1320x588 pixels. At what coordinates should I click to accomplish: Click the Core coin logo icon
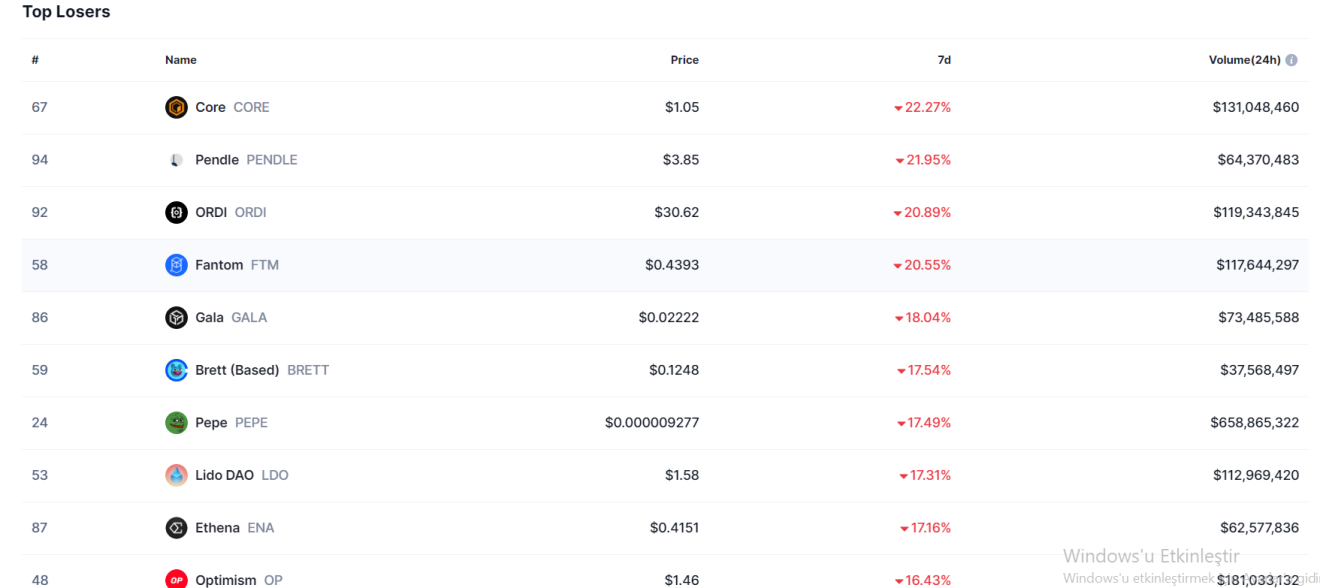[x=176, y=108]
